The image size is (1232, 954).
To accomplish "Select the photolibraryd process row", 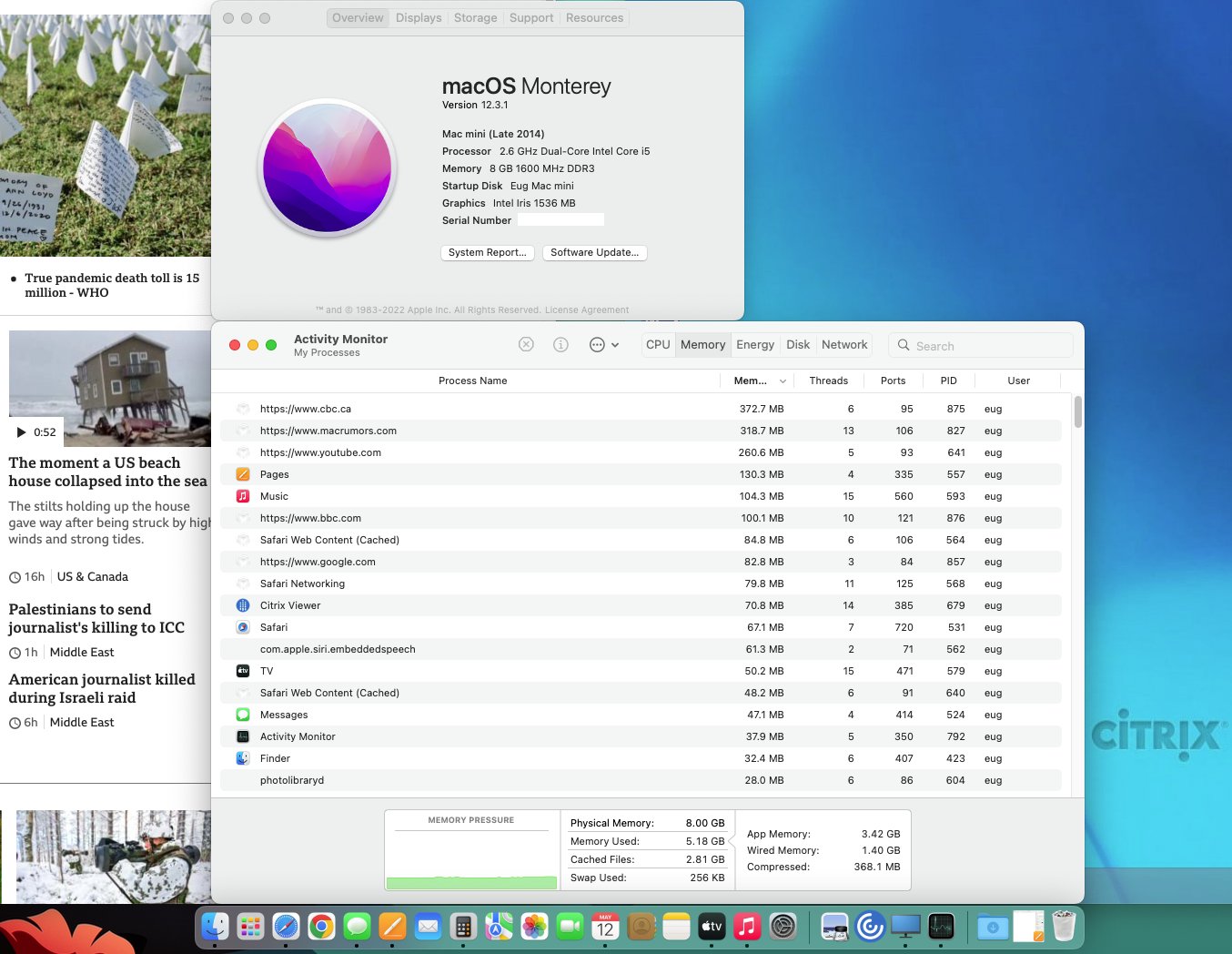I will coord(641,781).
